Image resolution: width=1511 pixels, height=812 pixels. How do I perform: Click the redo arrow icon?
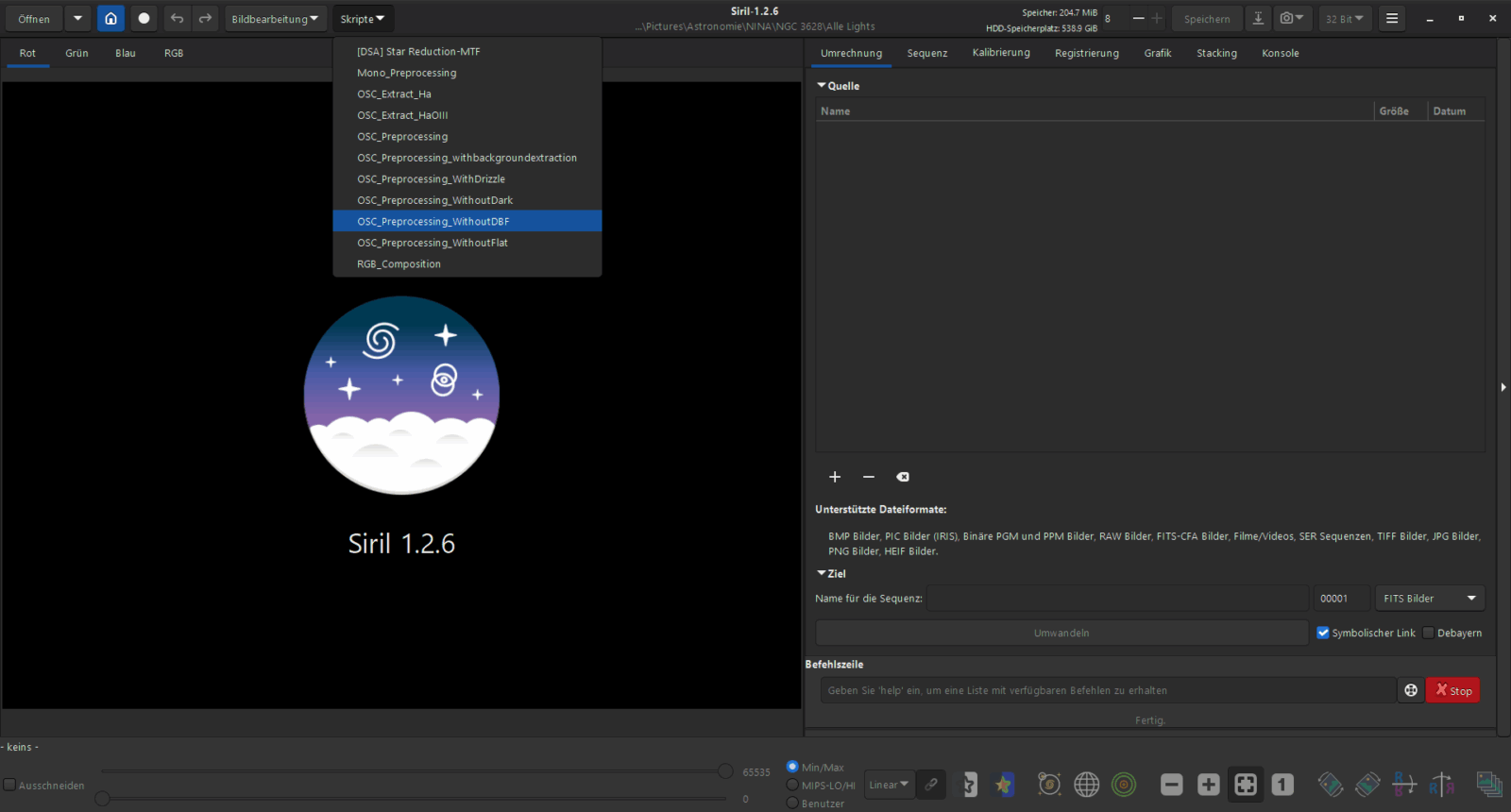205,18
